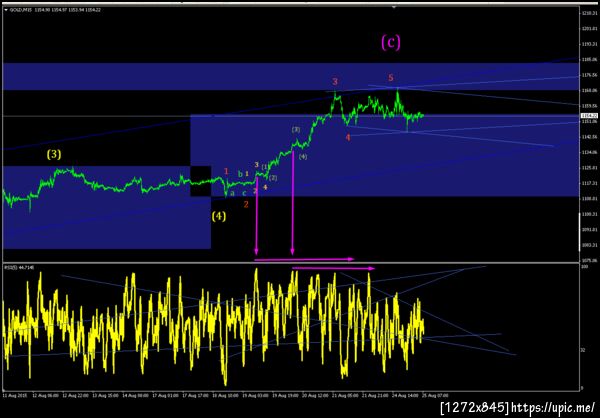Select the red 4 label below the pullback
Viewport: 600px width, 418px height.
pyautogui.click(x=348, y=137)
